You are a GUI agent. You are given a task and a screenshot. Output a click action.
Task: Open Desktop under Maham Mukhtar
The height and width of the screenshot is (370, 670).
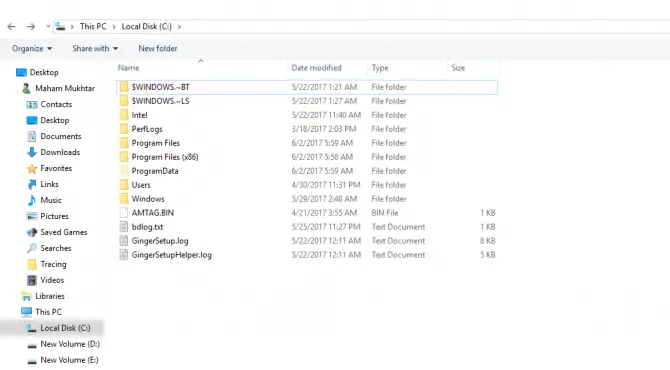click(x=48, y=120)
